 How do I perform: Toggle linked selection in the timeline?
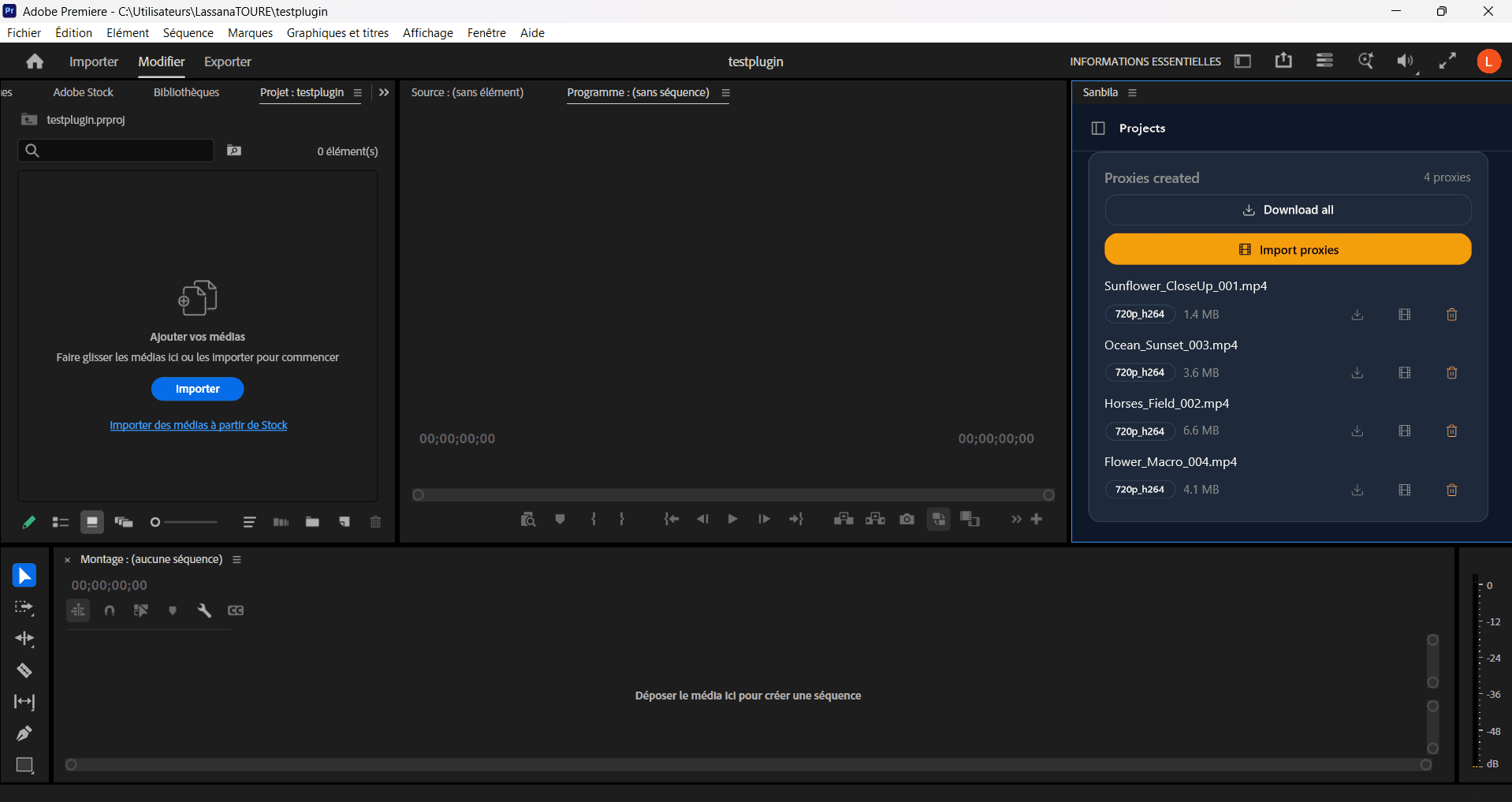[141, 610]
